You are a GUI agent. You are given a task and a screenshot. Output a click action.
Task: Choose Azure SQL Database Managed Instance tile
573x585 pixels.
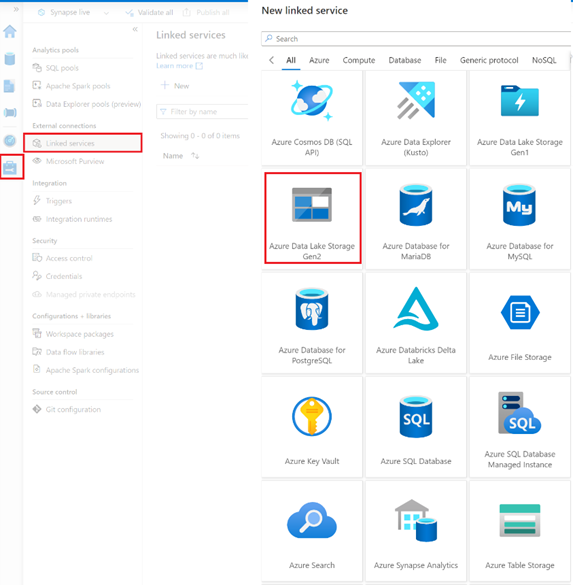(520, 427)
